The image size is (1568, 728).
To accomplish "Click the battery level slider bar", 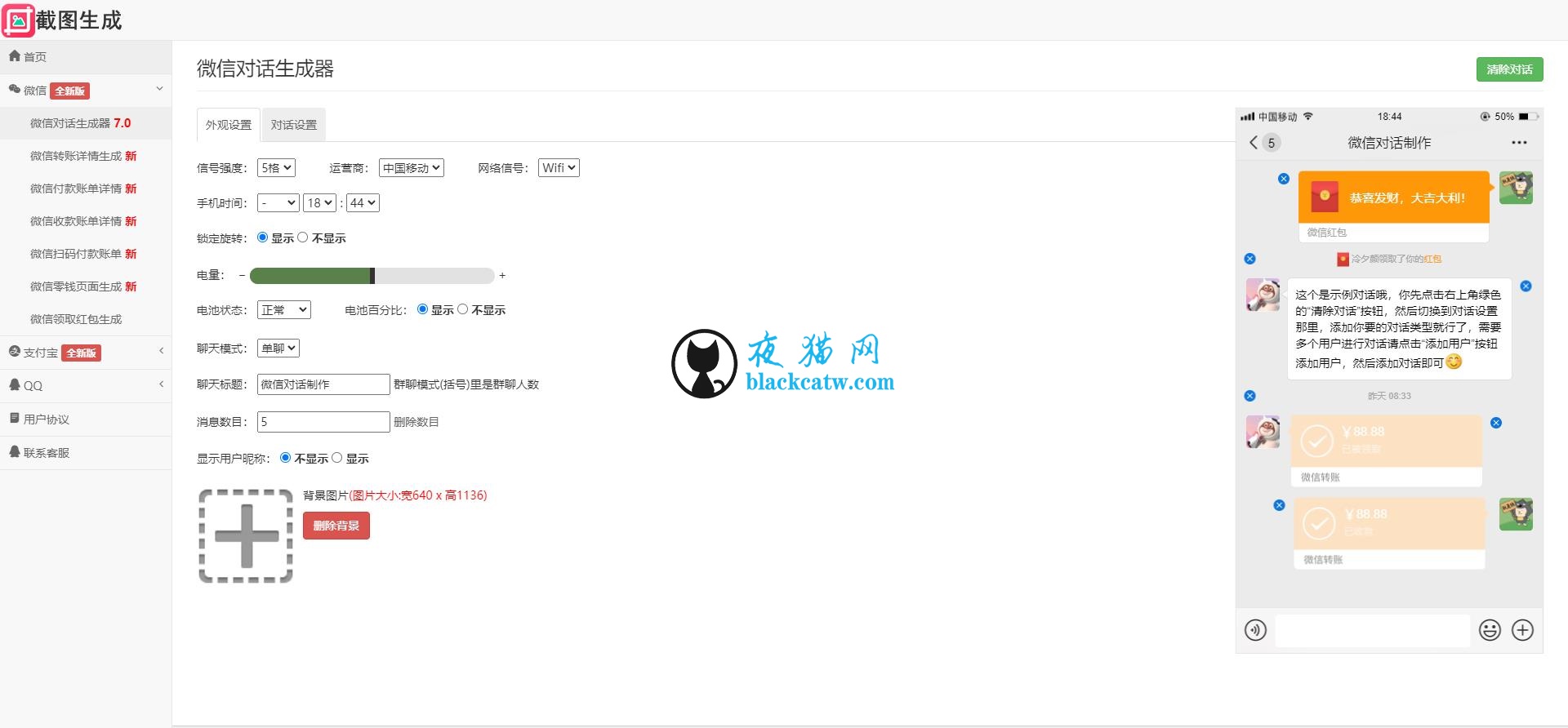I will click(x=372, y=276).
